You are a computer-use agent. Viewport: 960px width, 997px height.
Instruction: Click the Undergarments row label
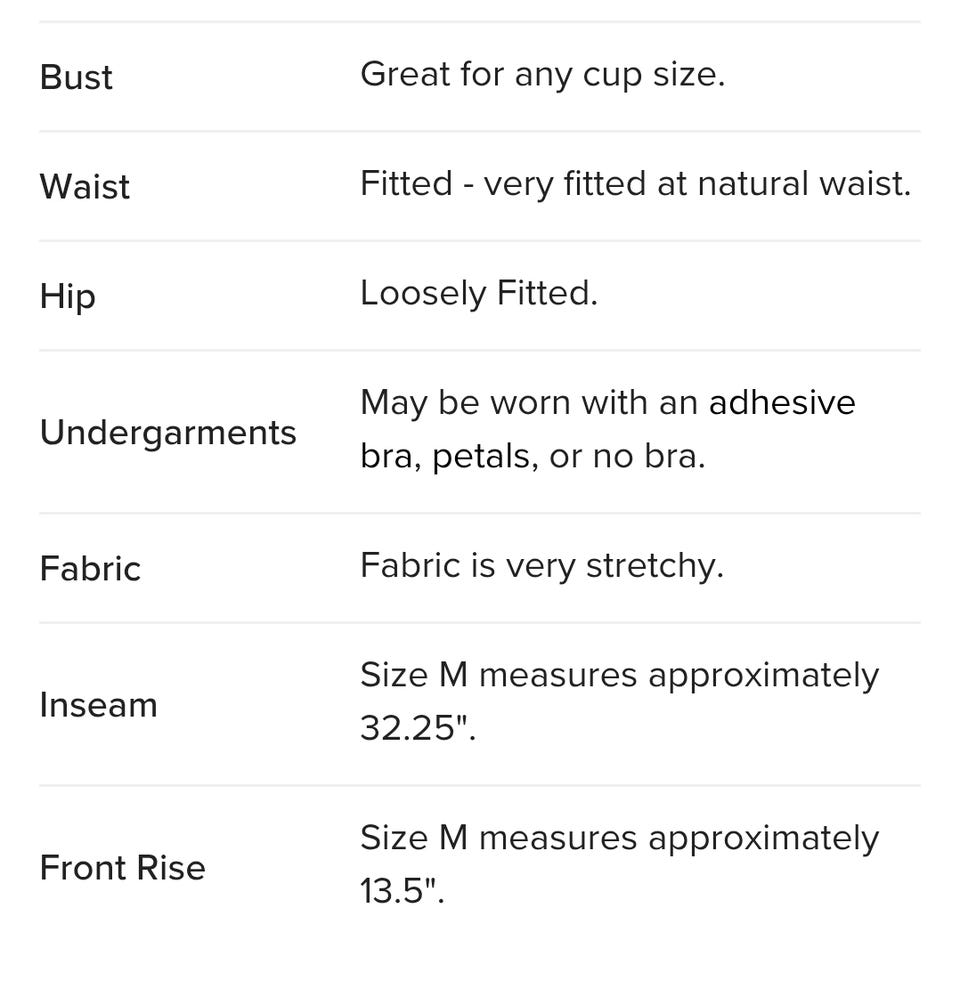tap(168, 433)
